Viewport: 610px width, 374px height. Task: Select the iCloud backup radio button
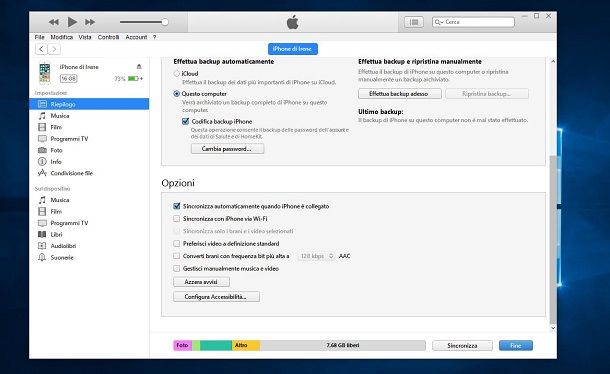click(x=177, y=74)
